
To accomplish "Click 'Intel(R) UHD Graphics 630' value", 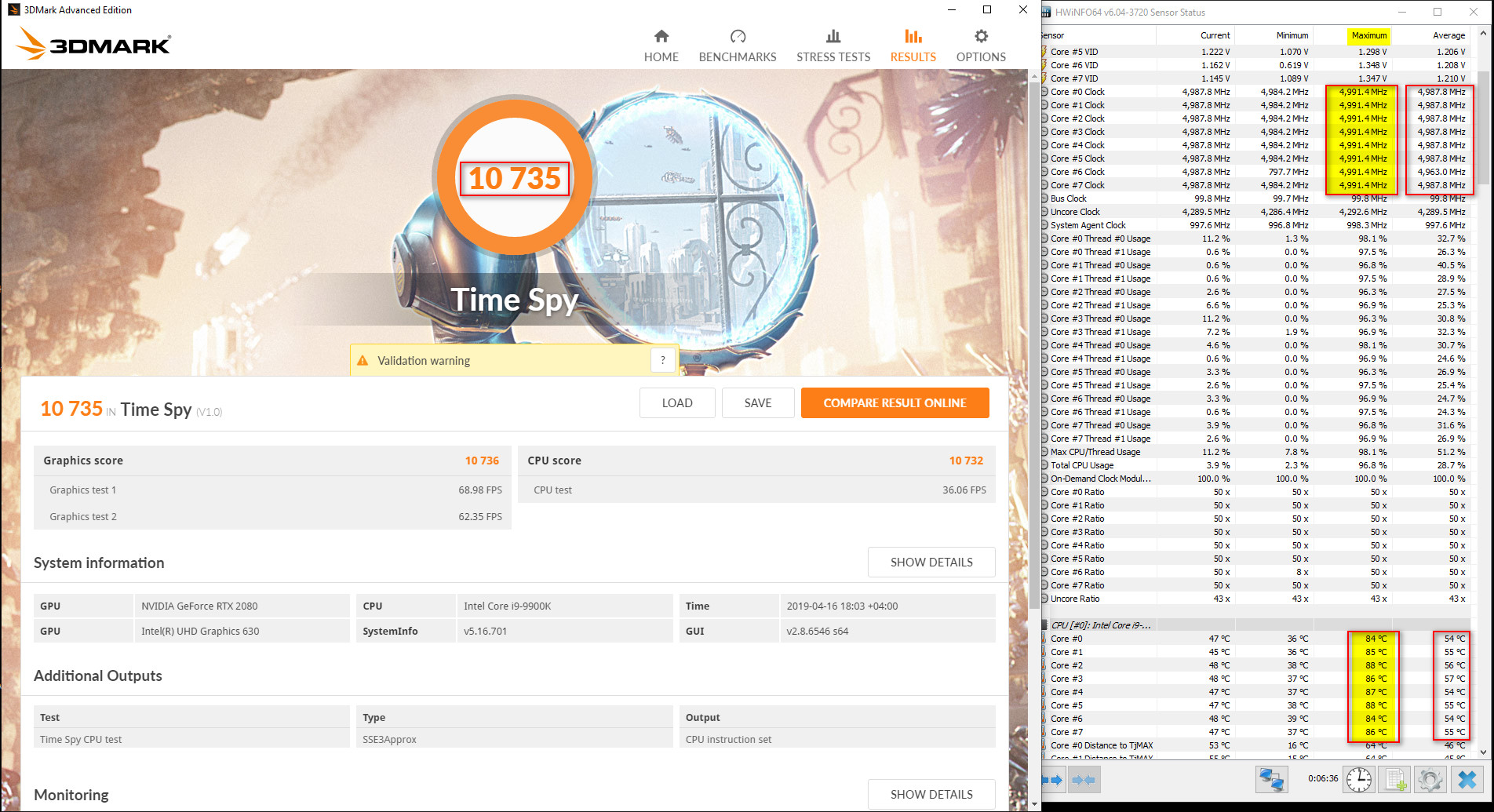I will tap(200, 631).
